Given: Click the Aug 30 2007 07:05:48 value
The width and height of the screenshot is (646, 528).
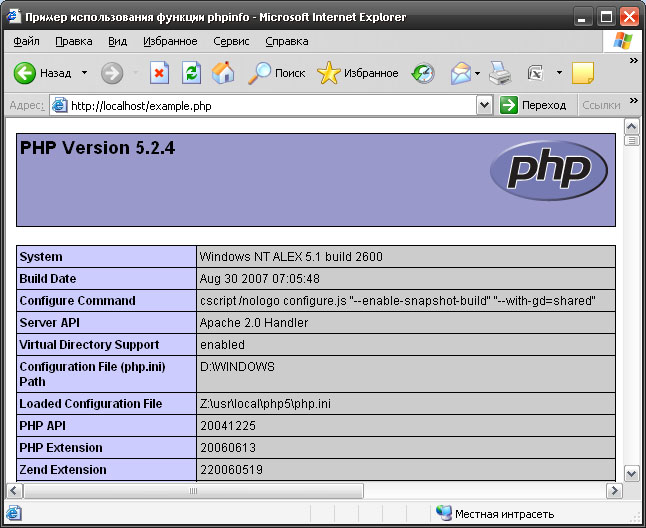Looking at the screenshot, I should tap(260, 279).
